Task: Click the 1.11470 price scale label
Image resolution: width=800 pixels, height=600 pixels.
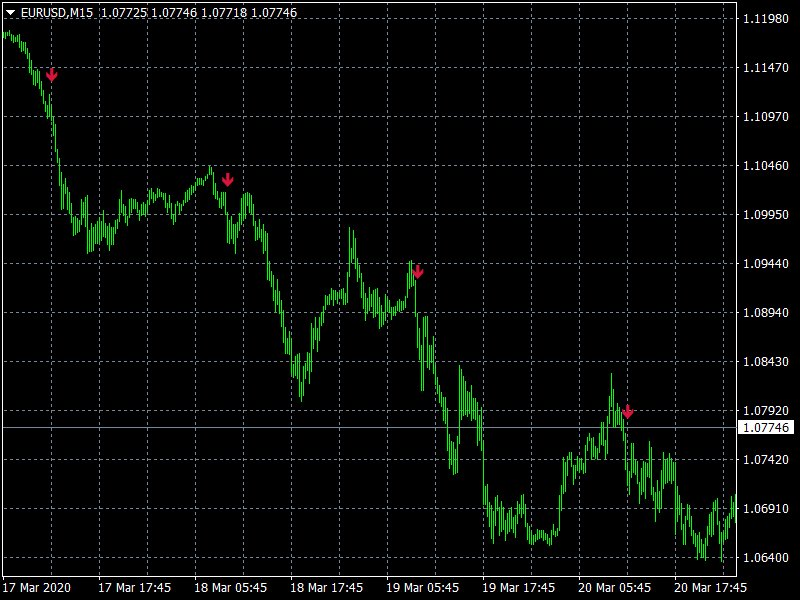Action: point(766,68)
